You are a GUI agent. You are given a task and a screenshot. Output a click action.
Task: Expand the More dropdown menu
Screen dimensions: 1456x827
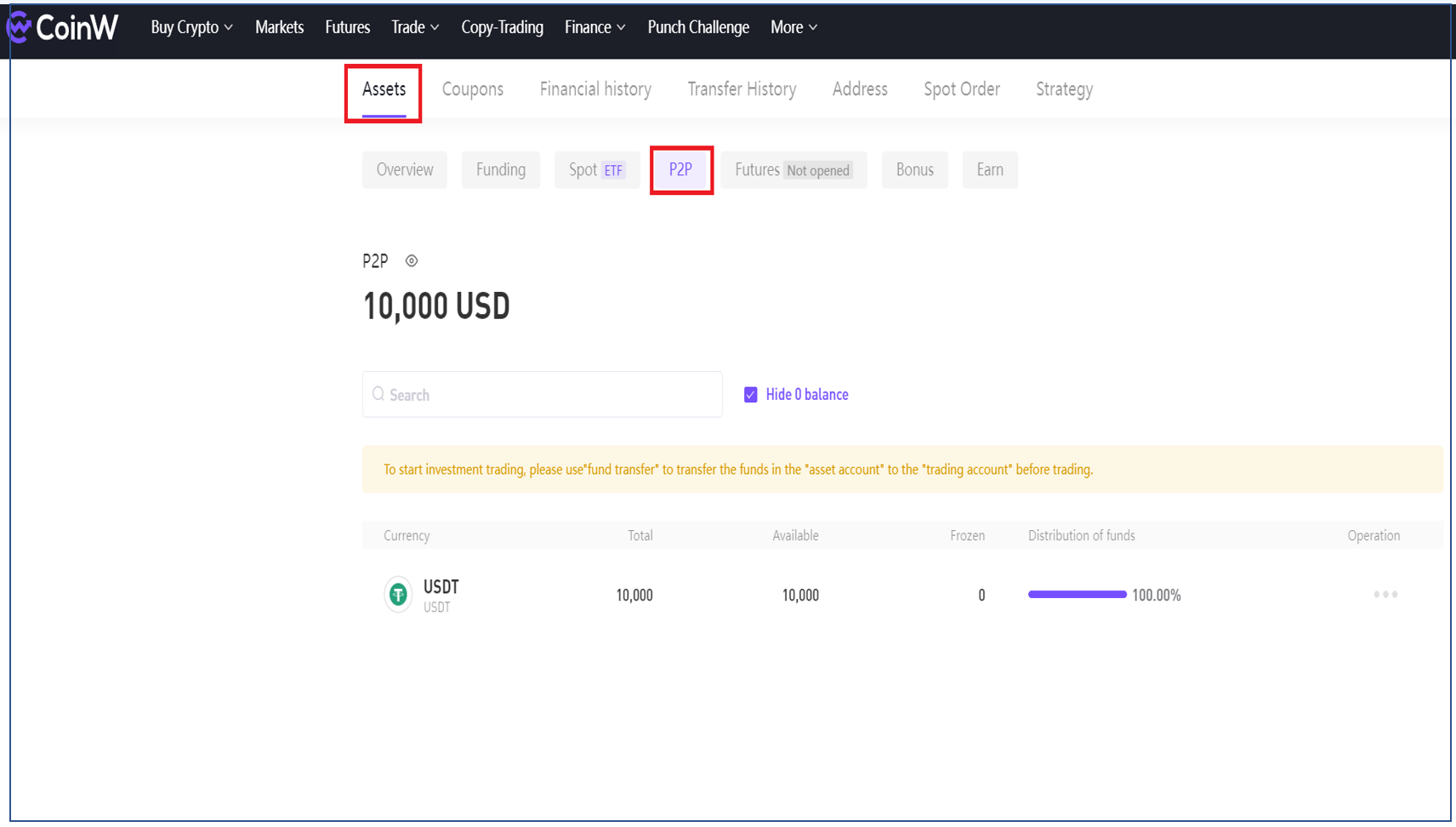pos(794,27)
